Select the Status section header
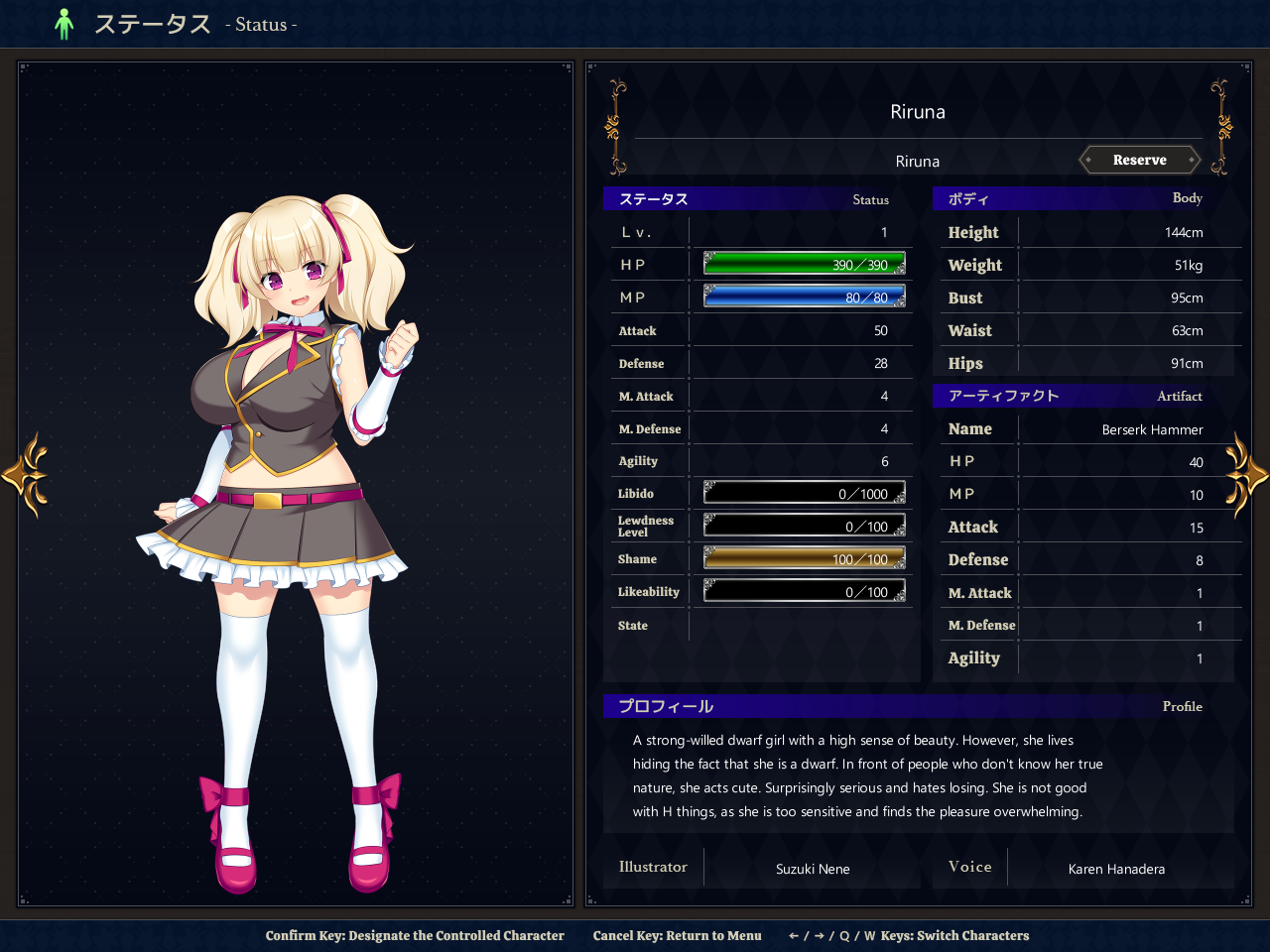The width and height of the screenshot is (1270, 952). [x=760, y=198]
